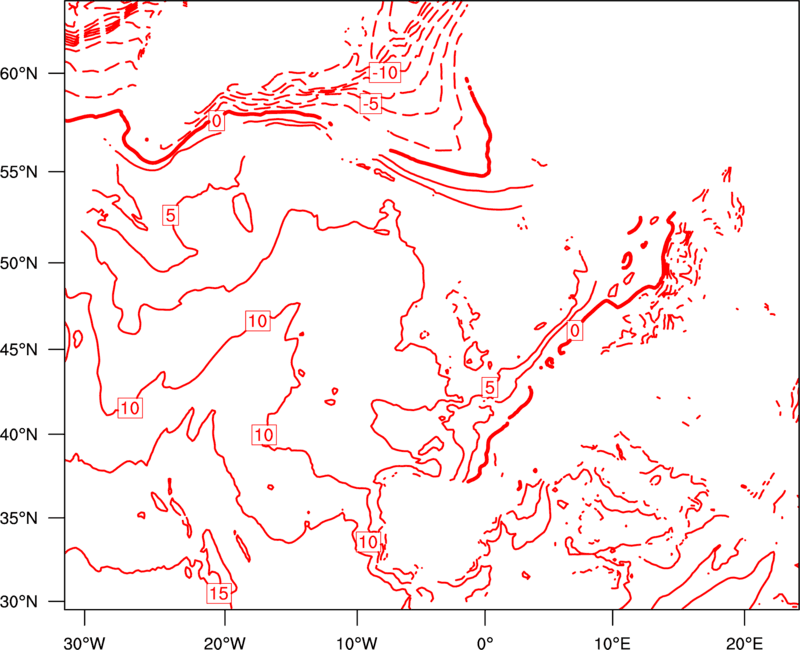The width and height of the screenshot is (800, 650).
Task: Click the 40°N latitude axis label
Action: pos(19,435)
